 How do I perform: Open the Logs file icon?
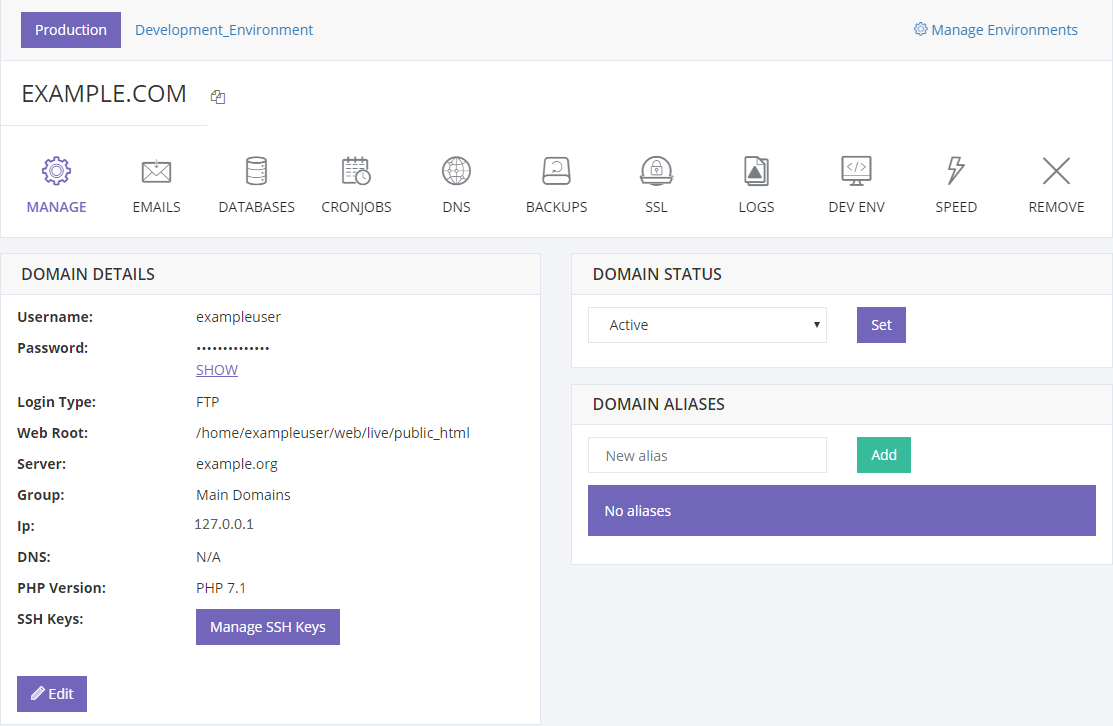756,172
